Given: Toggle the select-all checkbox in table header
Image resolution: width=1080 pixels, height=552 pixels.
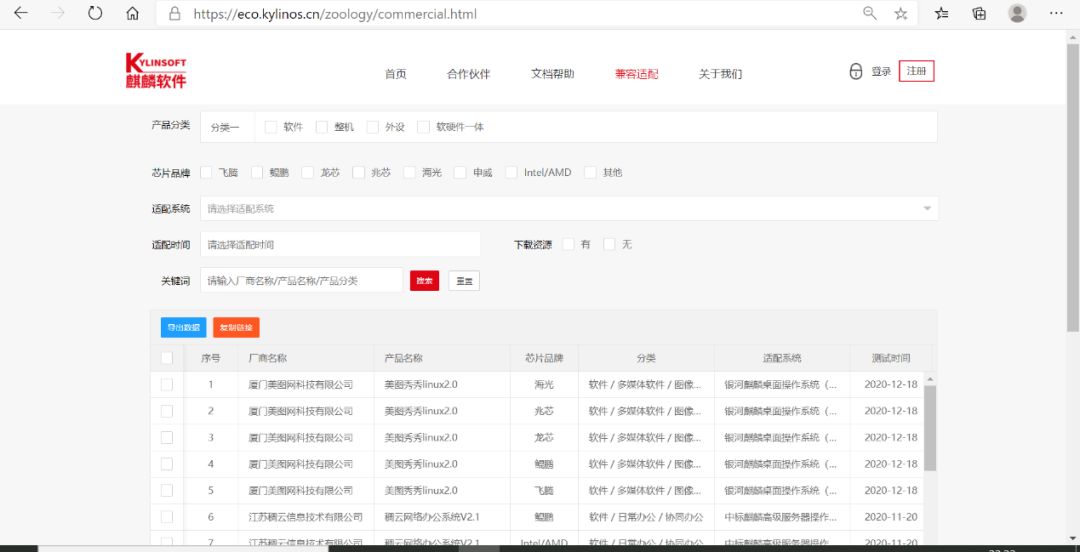Looking at the screenshot, I should pyautogui.click(x=167, y=358).
